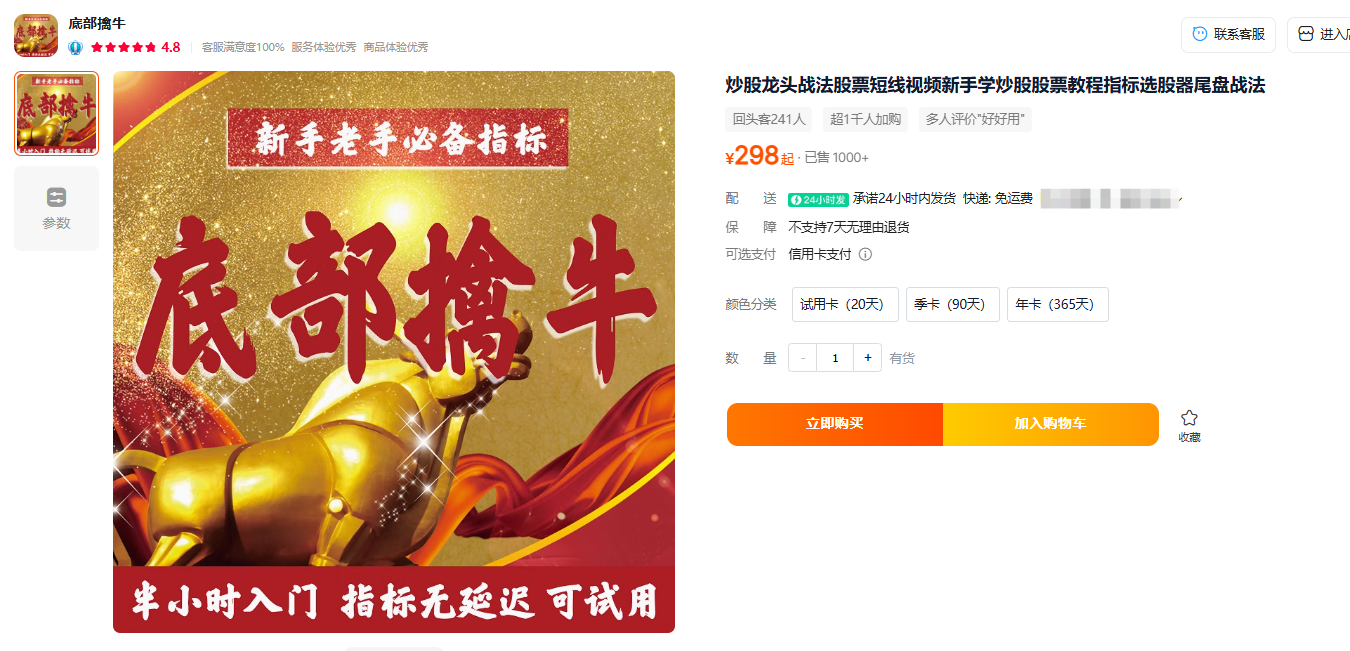Click the credit card payment info icon
Image resolution: width=1350 pixels, height=651 pixels.
pyautogui.click(x=865, y=254)
